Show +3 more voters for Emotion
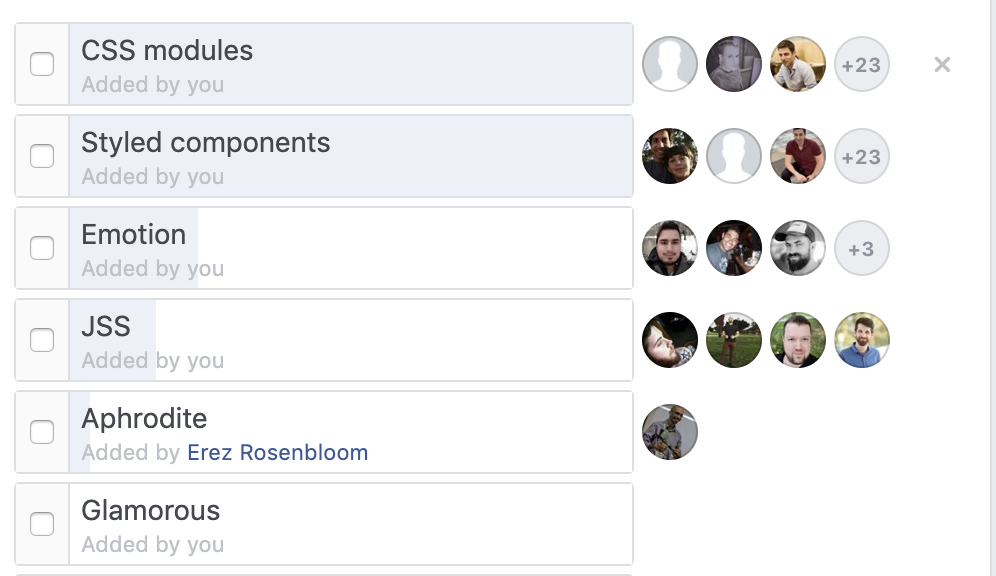 coord(861,248)
